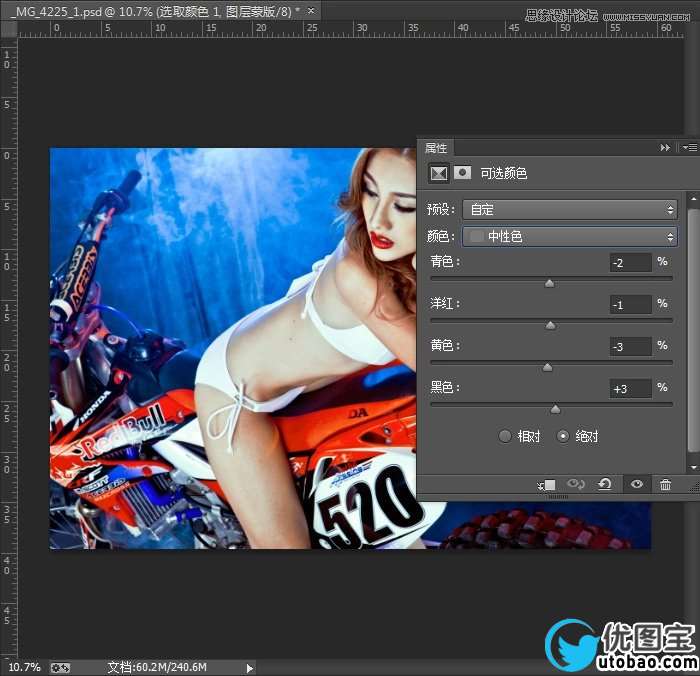The height and width of the screenshot is (676, 700).
Task: Select the 绝对 absolute radio button
Action: [563, 436]
